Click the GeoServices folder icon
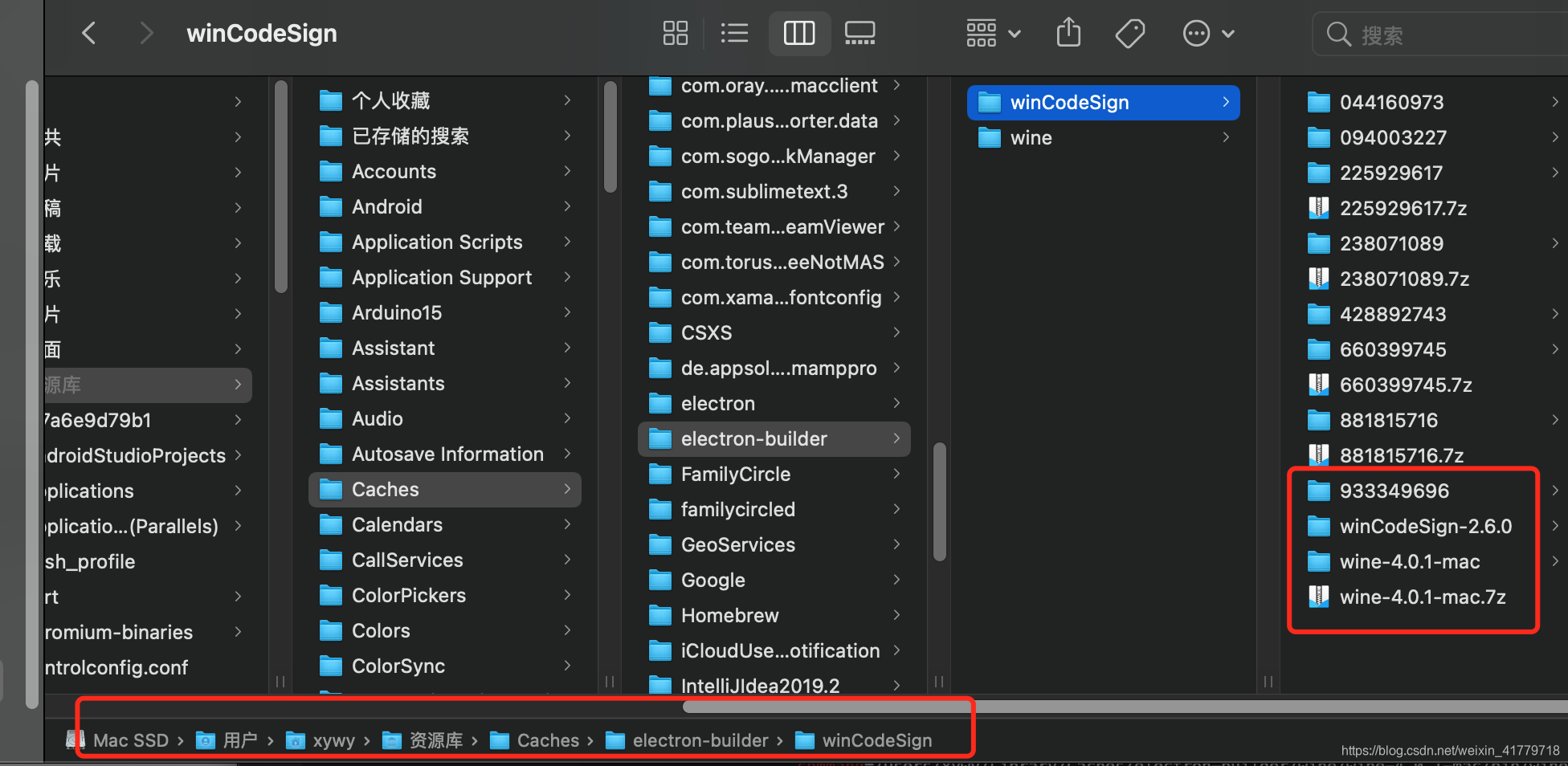The width and height of the screenshot is (1568, 766). (x=660, y=545)
